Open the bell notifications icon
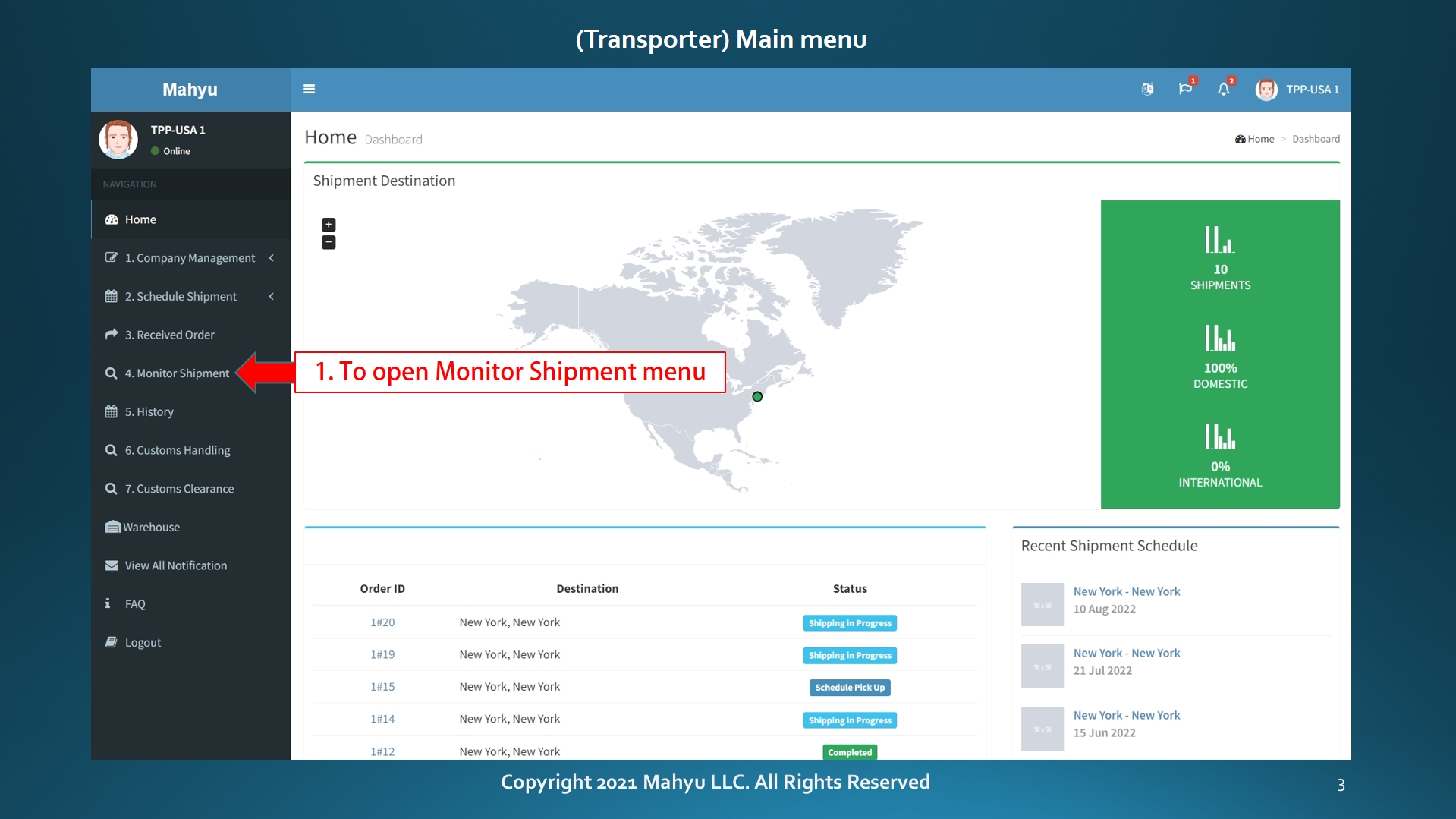This screenshot has width=1456, height=819. 1223,89
